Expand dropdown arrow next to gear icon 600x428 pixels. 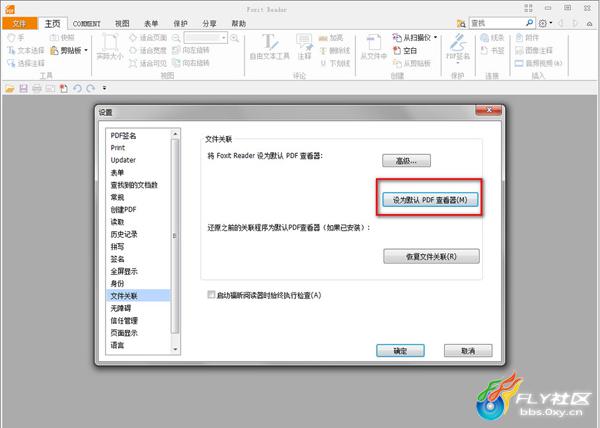point(551,23)
